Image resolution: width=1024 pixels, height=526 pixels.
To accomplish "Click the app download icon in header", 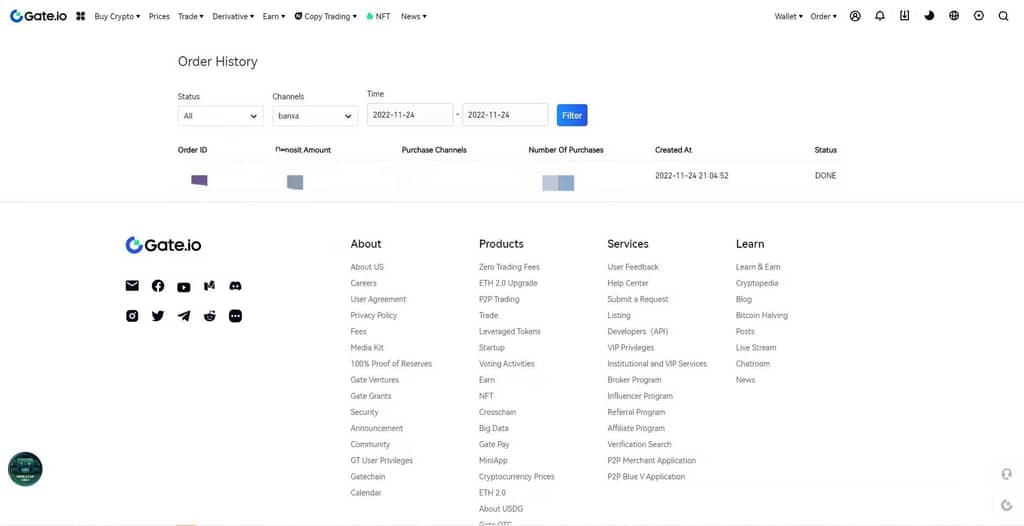I will [x=904, y=16].
